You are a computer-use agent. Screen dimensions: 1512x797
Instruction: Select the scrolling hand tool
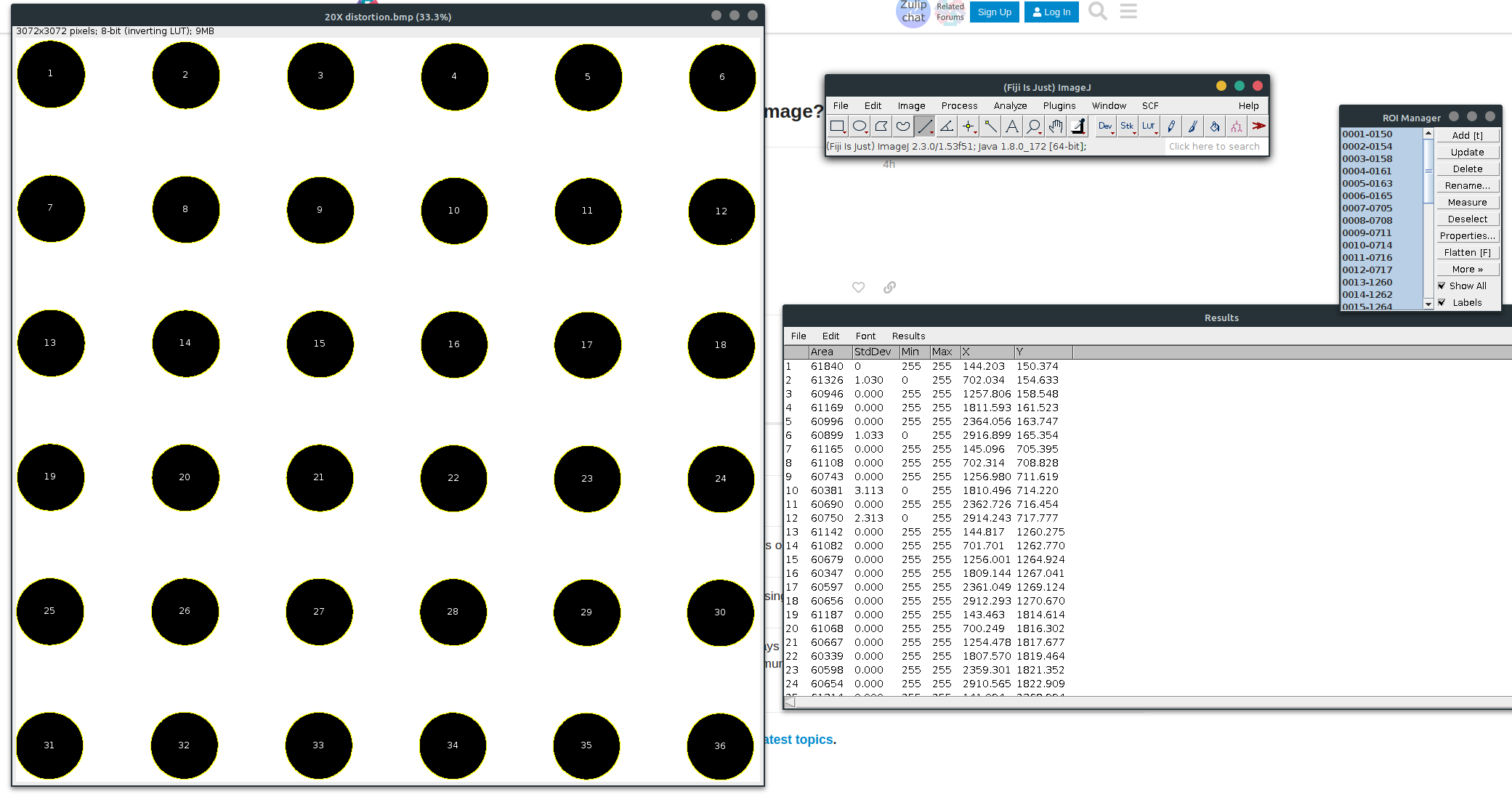tap(1055, 126)
